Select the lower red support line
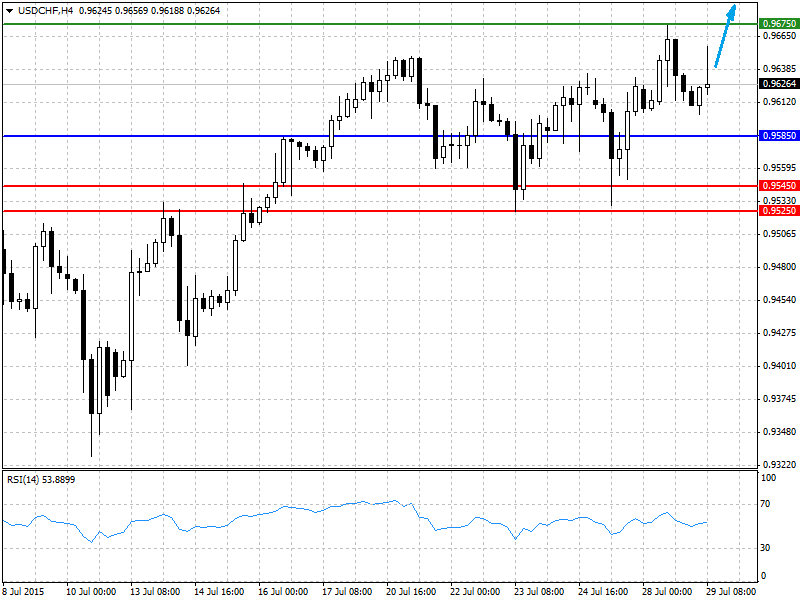This screenshot has height=600, width=800. (x=380, y=211)
